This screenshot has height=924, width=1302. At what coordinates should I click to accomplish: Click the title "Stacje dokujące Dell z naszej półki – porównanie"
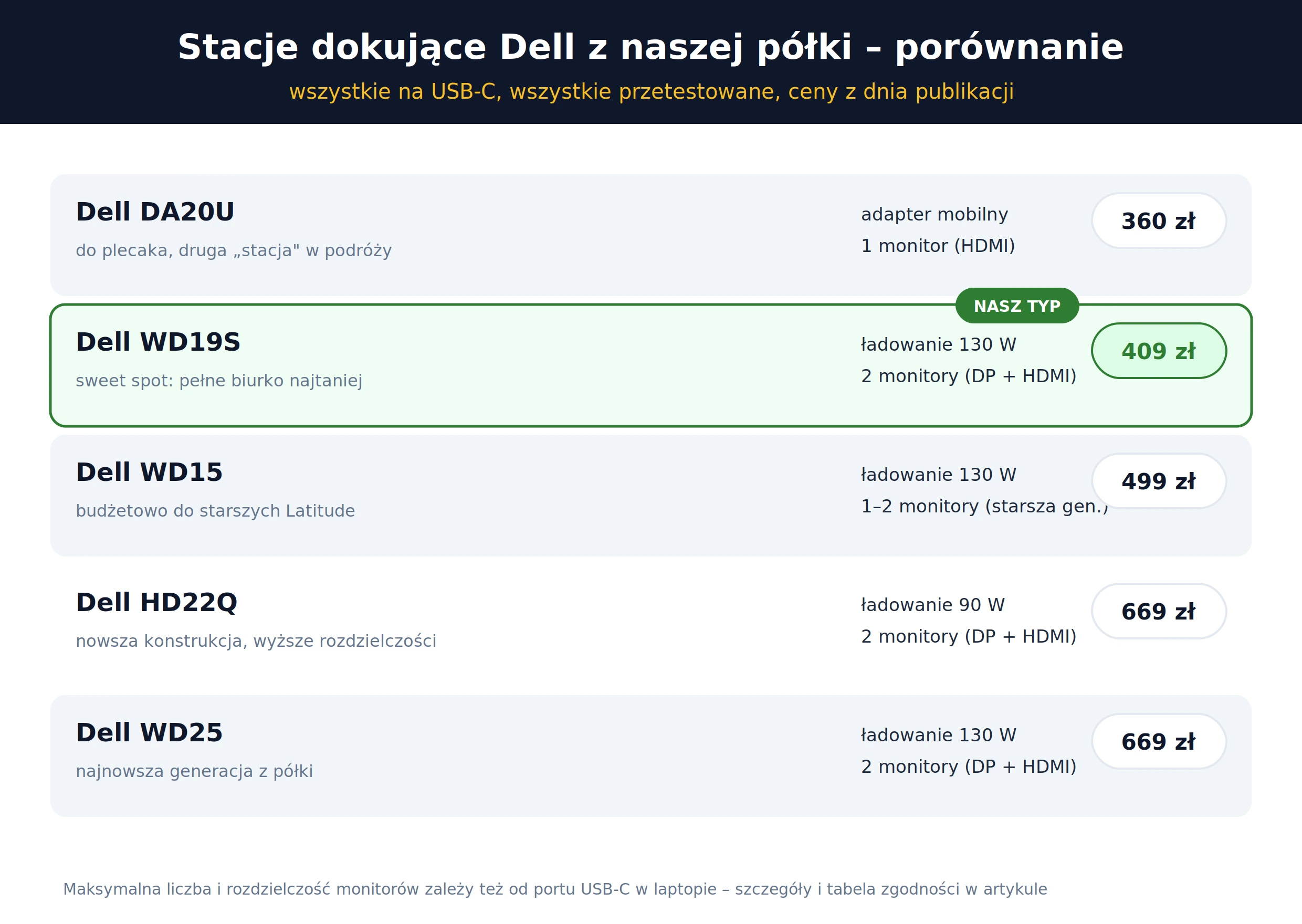[x=650, y=47]
